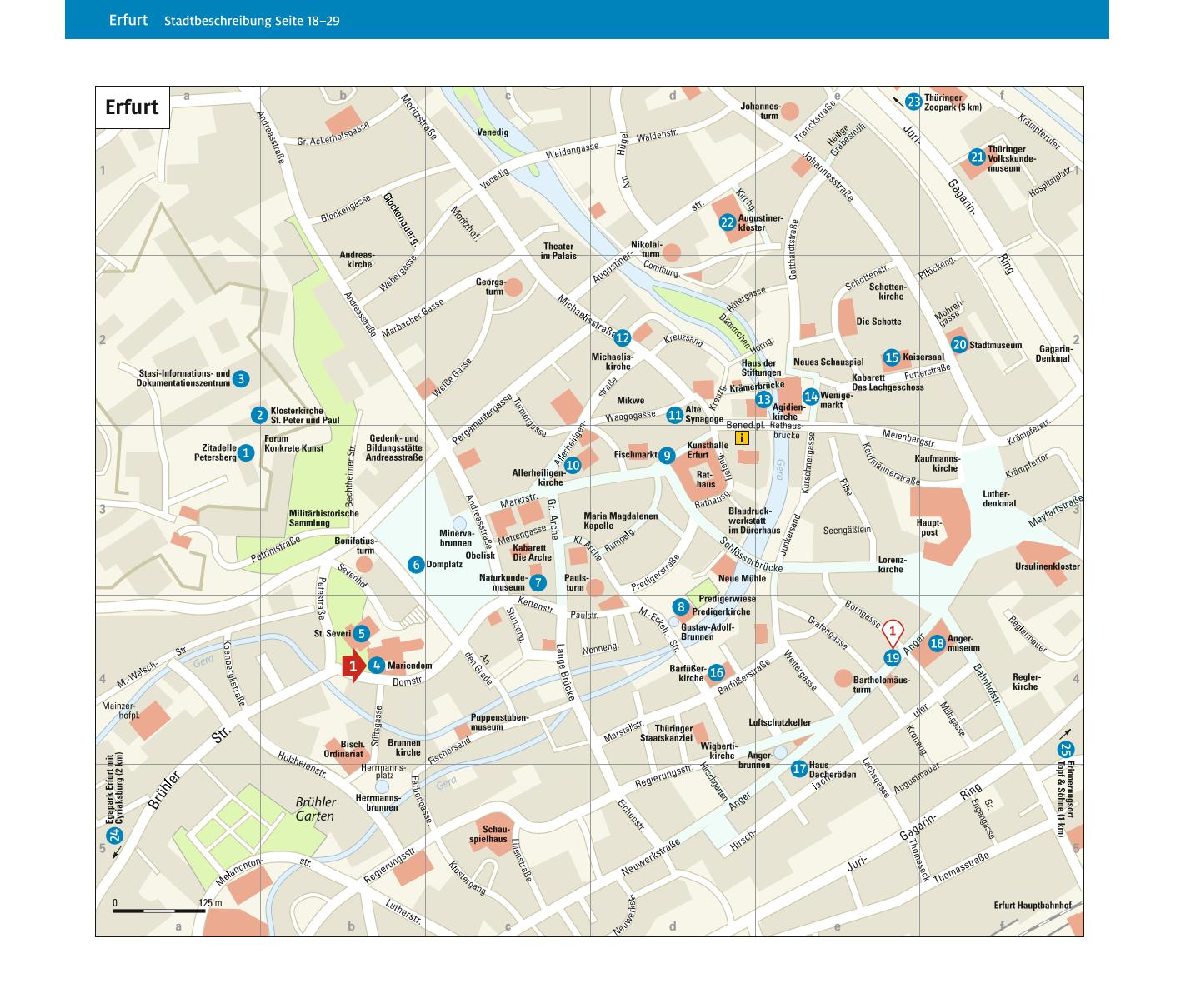Click marker 24 for Egapark Erfurt
The height and width of the screenshot is (1008, 1181).
(x=115, y=835)
